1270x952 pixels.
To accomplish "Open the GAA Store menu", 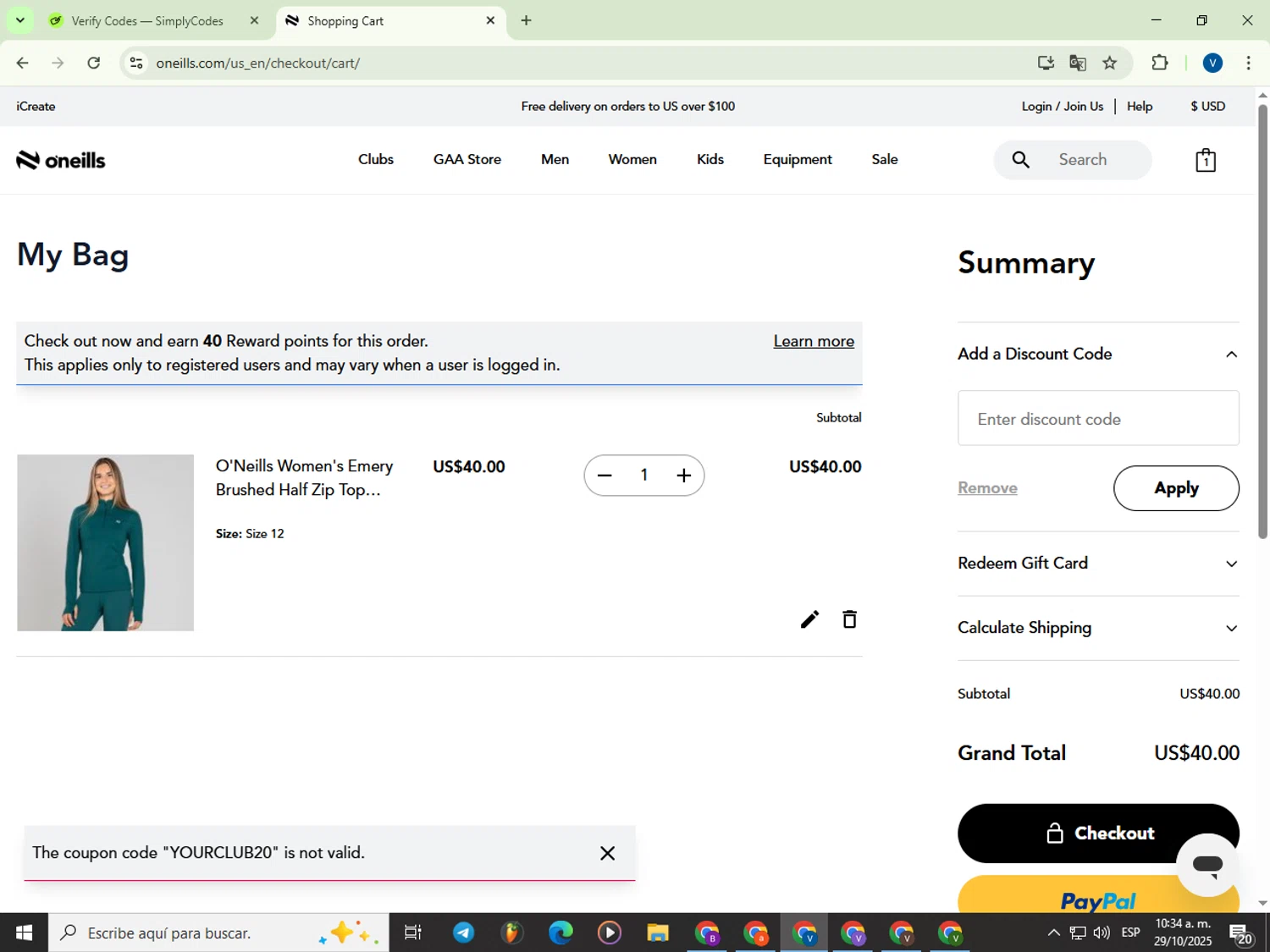I will 467,159.
